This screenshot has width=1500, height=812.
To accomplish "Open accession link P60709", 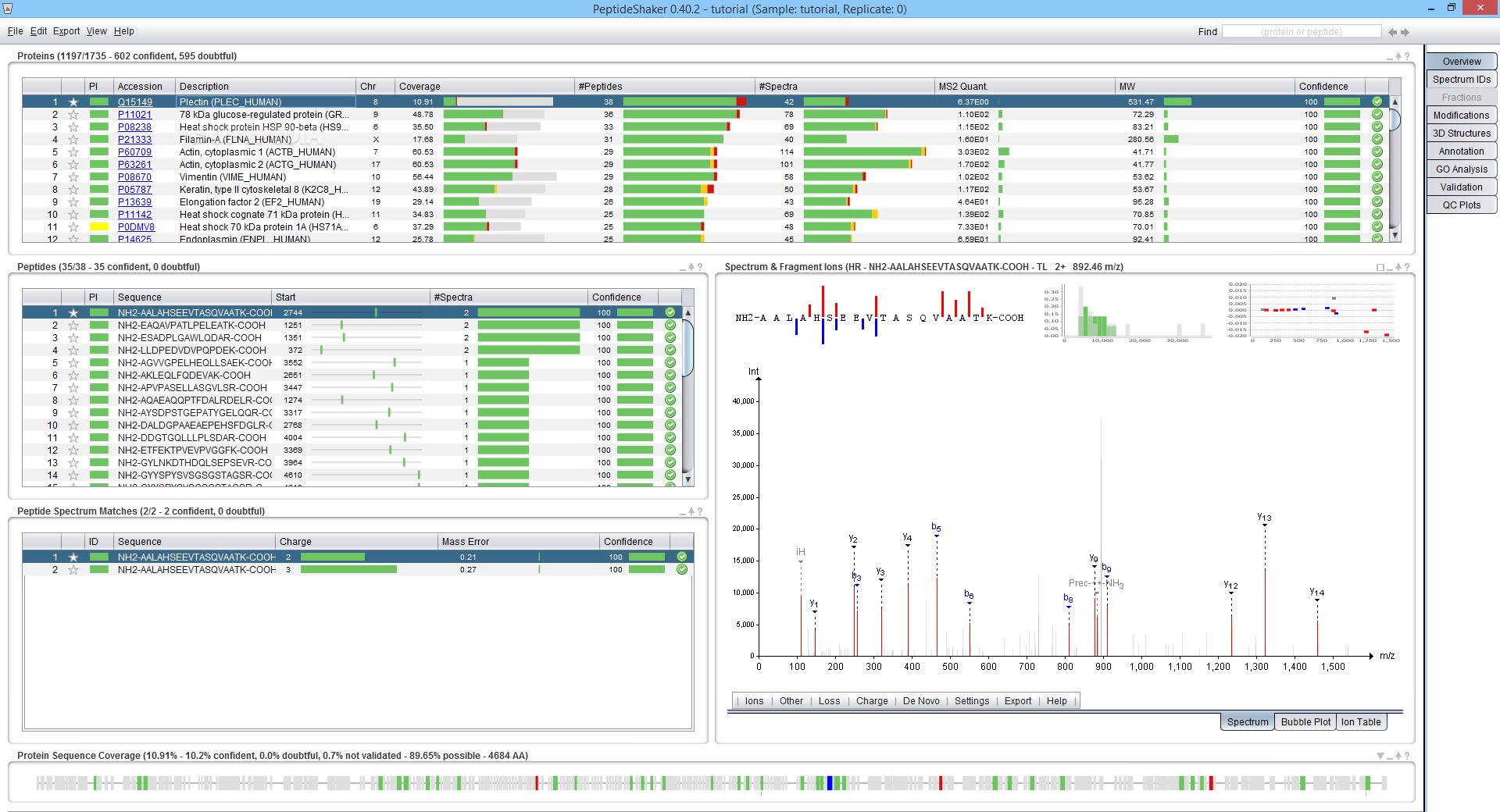I will point(134,152).
